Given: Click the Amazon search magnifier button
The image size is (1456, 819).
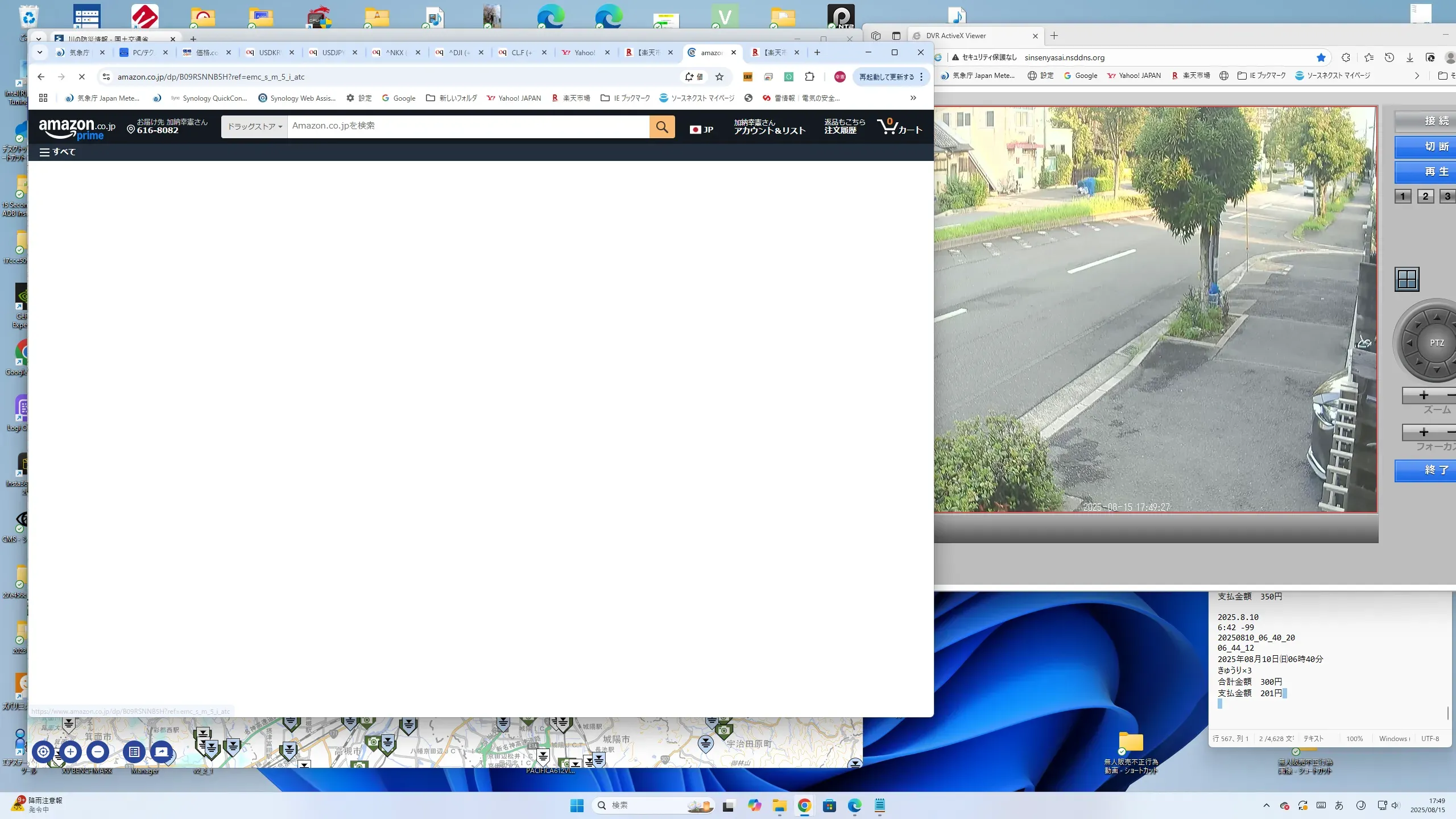Looking at the screenshot, I should 662,127.
